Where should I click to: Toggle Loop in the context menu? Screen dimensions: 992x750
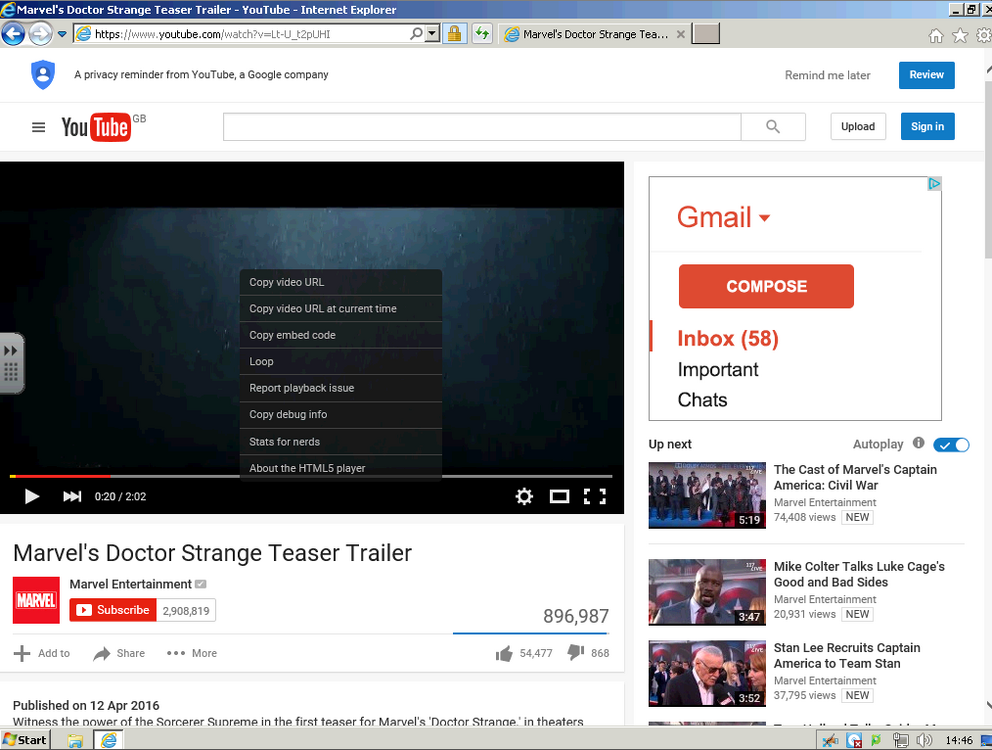[340, 361]
